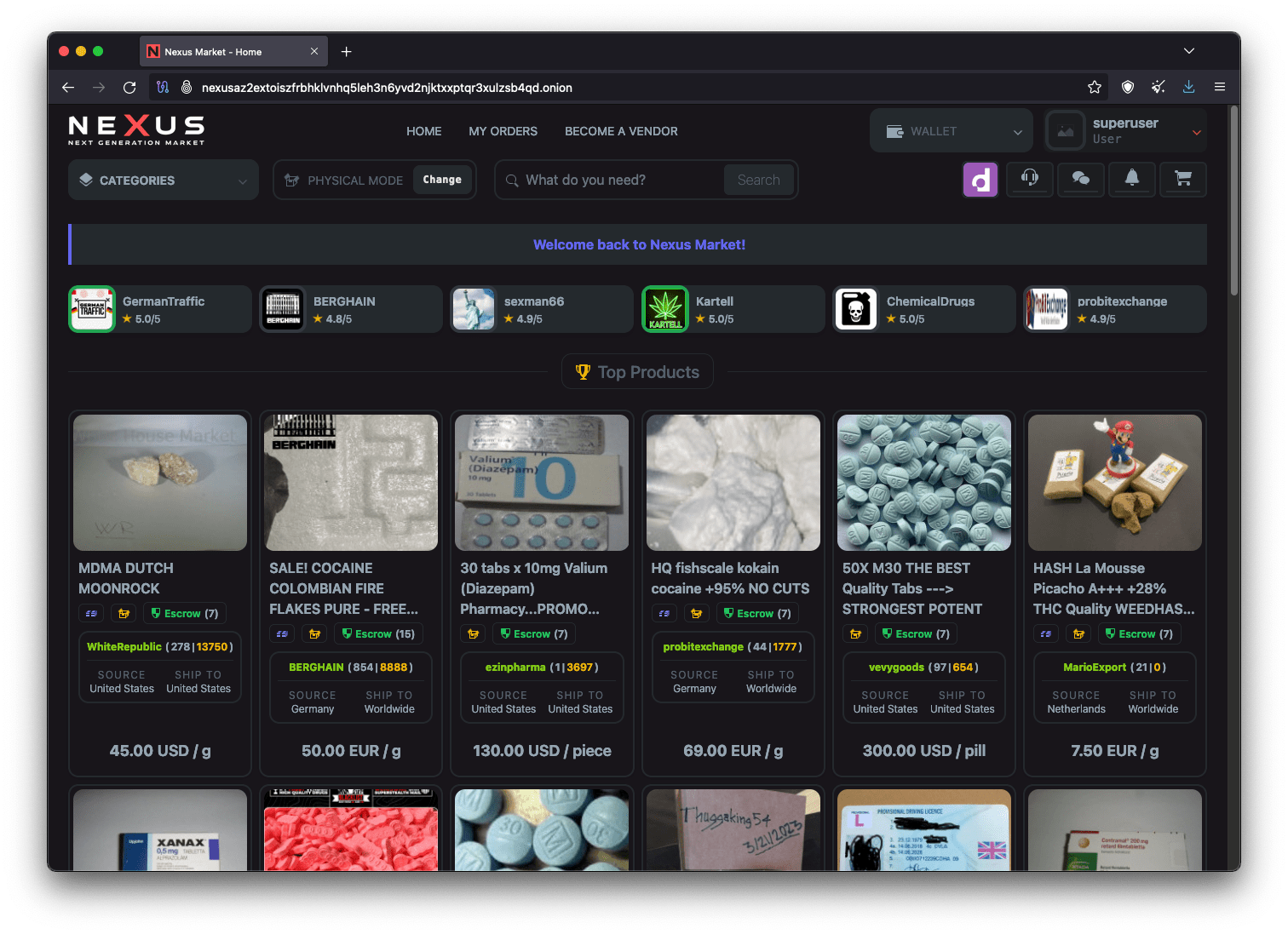Click the shield icon in the browser toolbar
Viewport: 1288px width, 934px height.
[x=1128, y=87]
